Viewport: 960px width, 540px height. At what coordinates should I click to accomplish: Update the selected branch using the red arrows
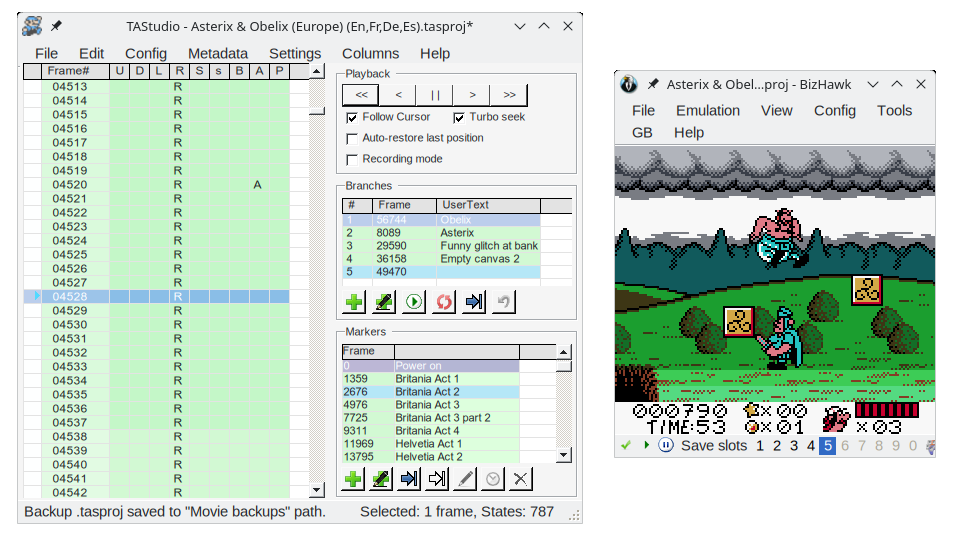pos(445,302)
